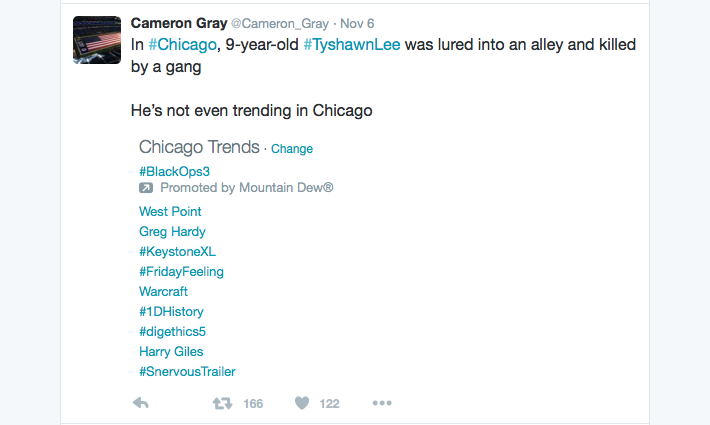The width and height of the screenshot is (710, 425).
Task: Open the #FridayFeeling trend
Action: coord(181,271)
